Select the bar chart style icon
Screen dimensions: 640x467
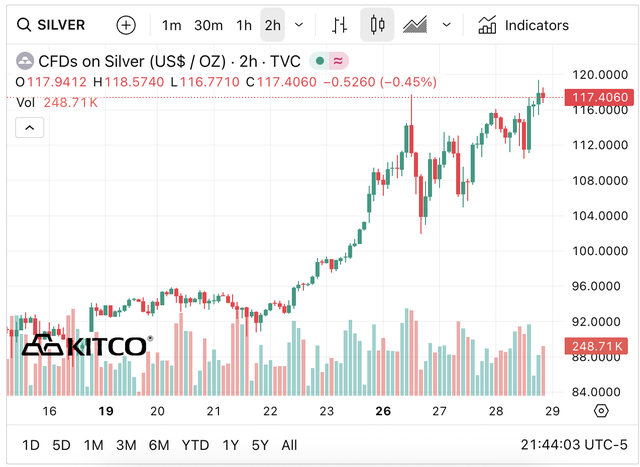[340, 25]
